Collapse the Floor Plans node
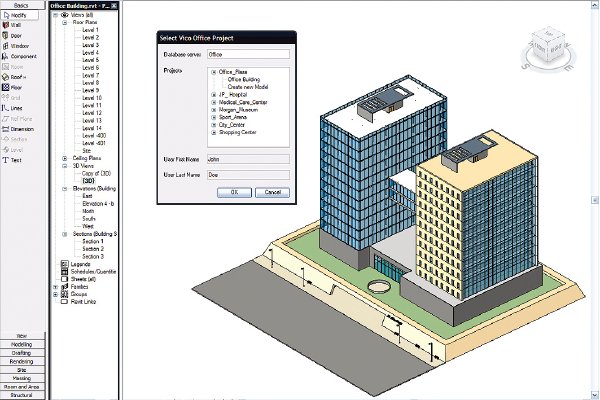This screenshot has height=400, width=600. coord(65,23)
